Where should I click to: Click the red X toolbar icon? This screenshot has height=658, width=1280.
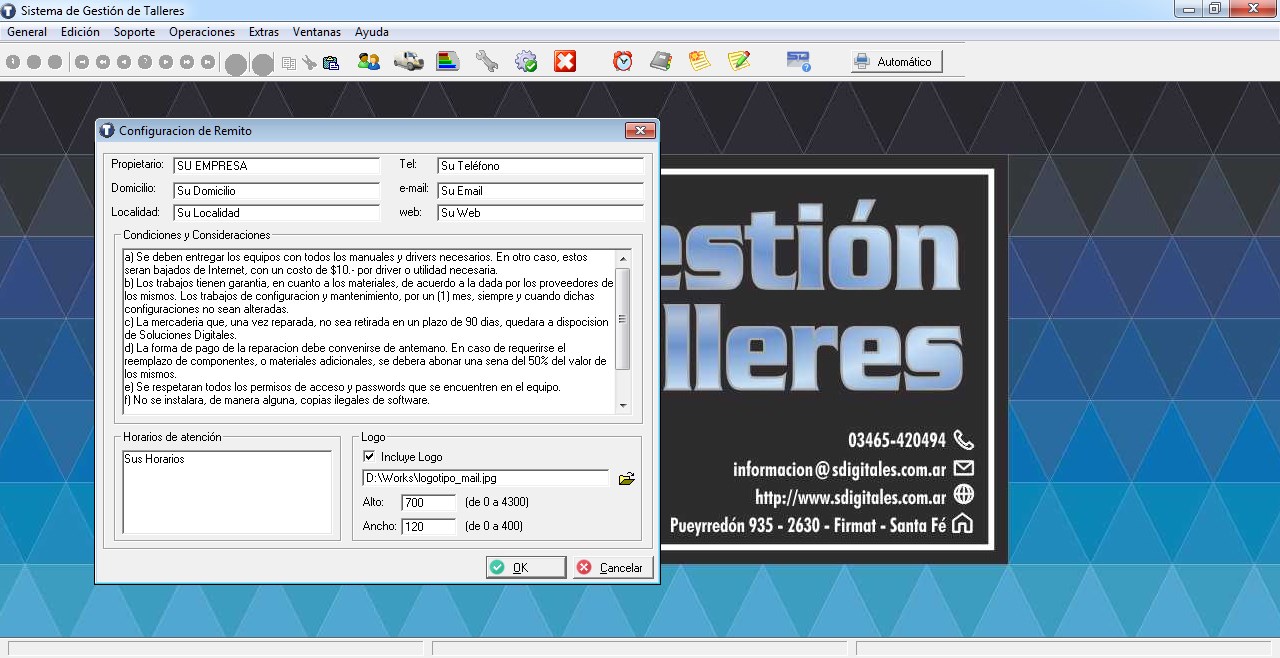[565, 62]
